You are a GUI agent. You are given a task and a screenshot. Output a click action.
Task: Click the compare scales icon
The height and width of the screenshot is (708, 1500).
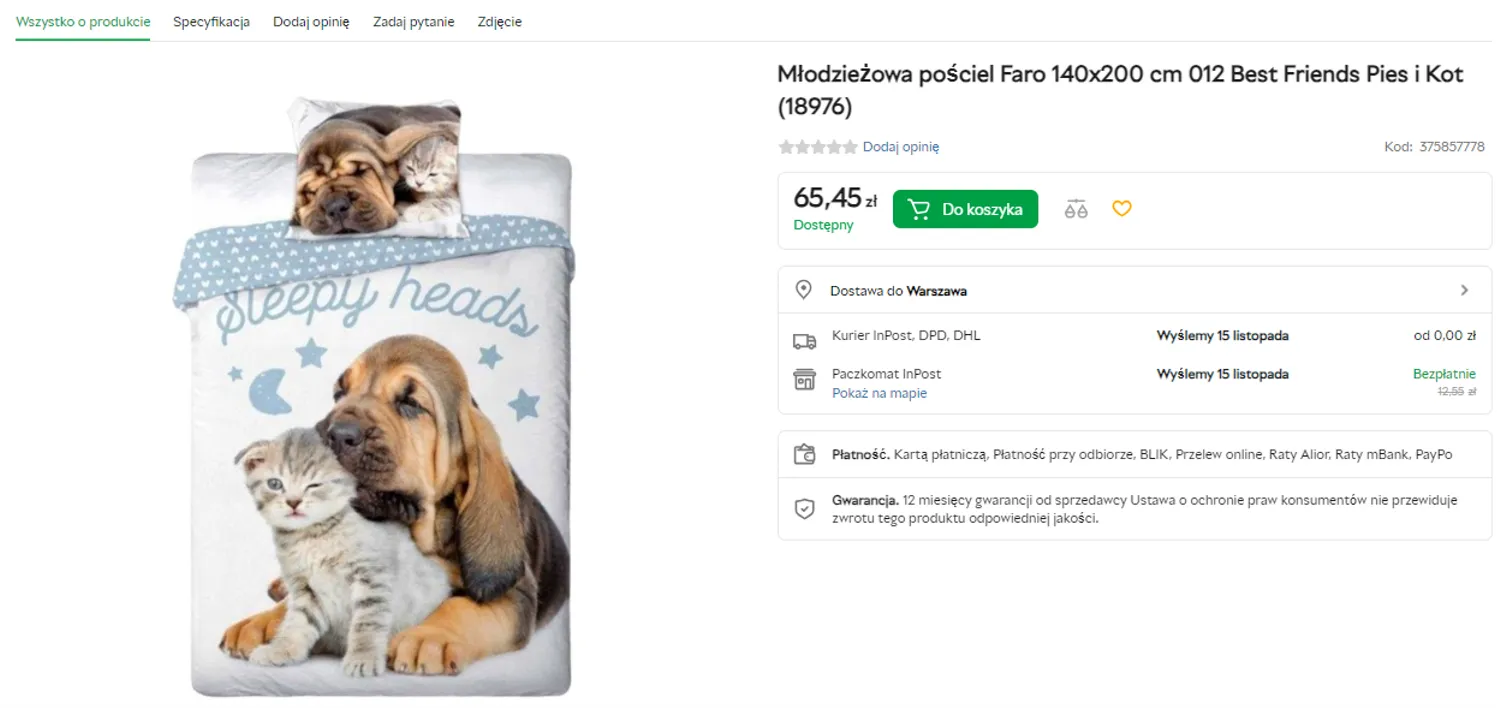click(1076, 209)
